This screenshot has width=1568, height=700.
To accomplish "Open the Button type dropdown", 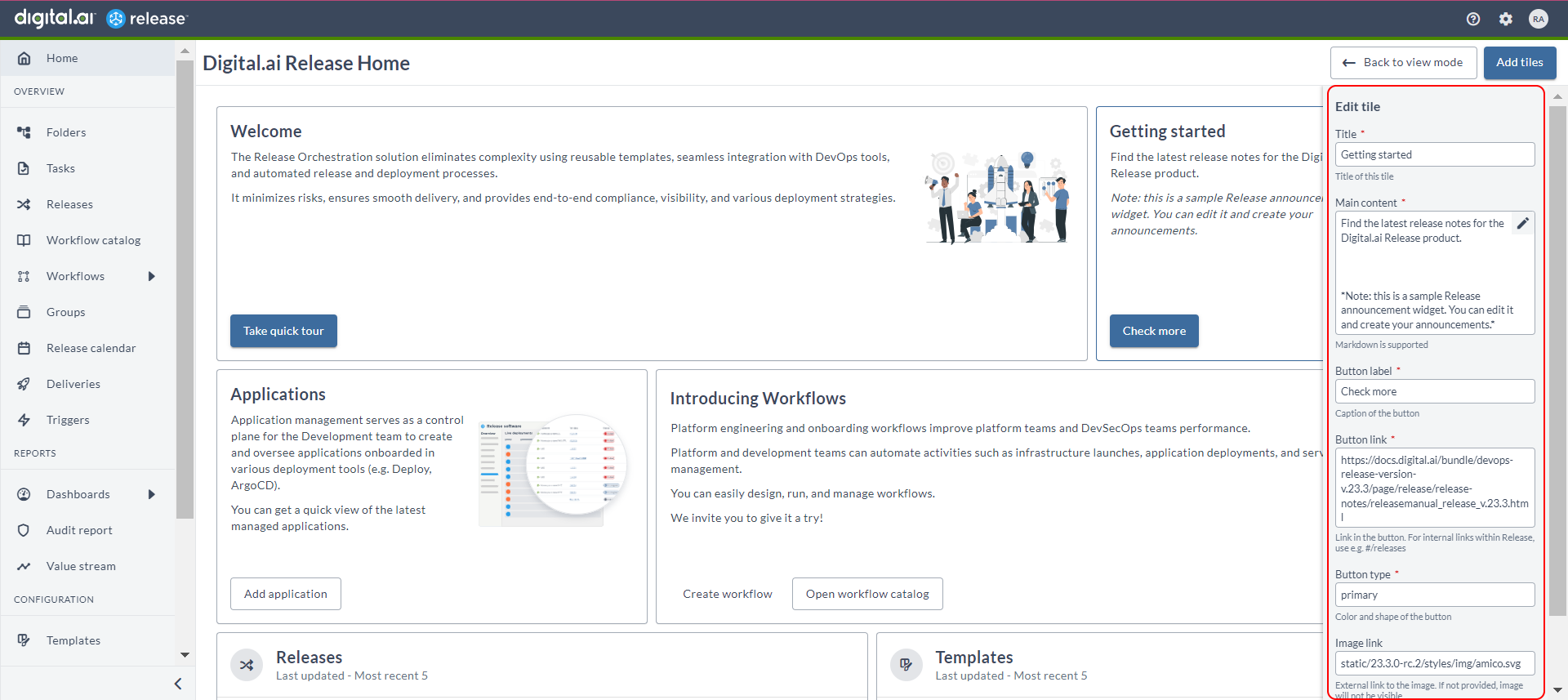I will (1435, 595).
